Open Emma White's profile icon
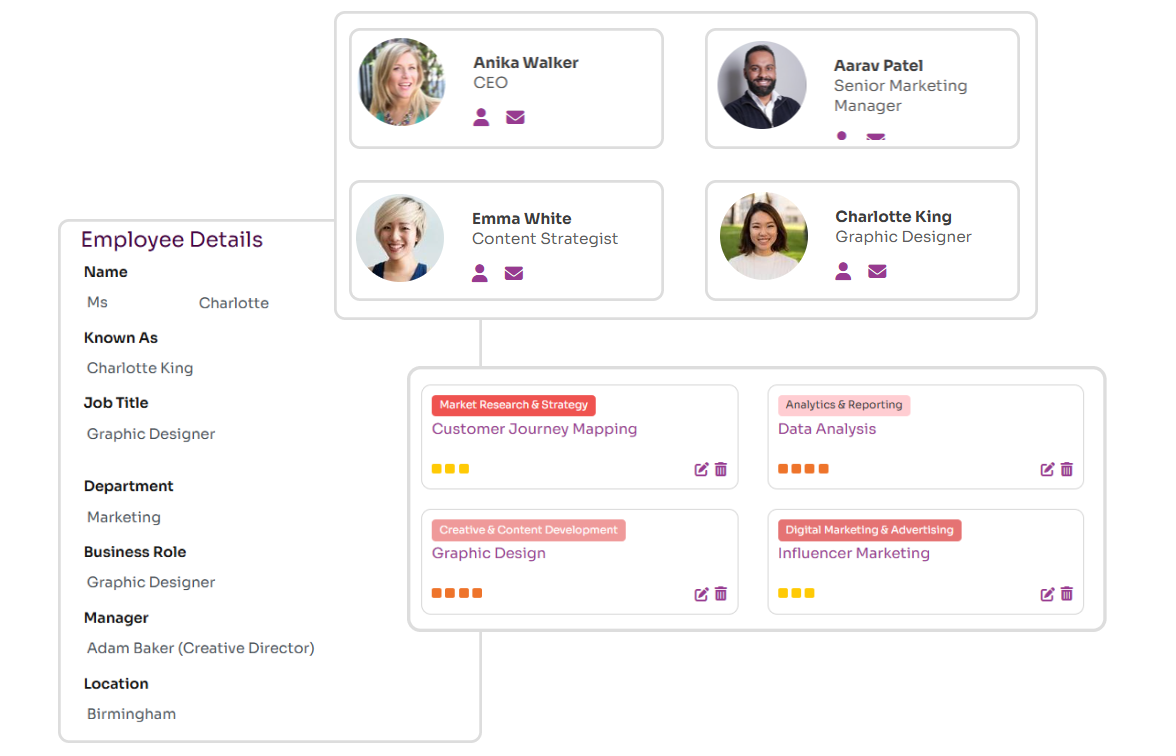Image resolution: width=1176 pixels, height=756 pixels. click(480, 273)
